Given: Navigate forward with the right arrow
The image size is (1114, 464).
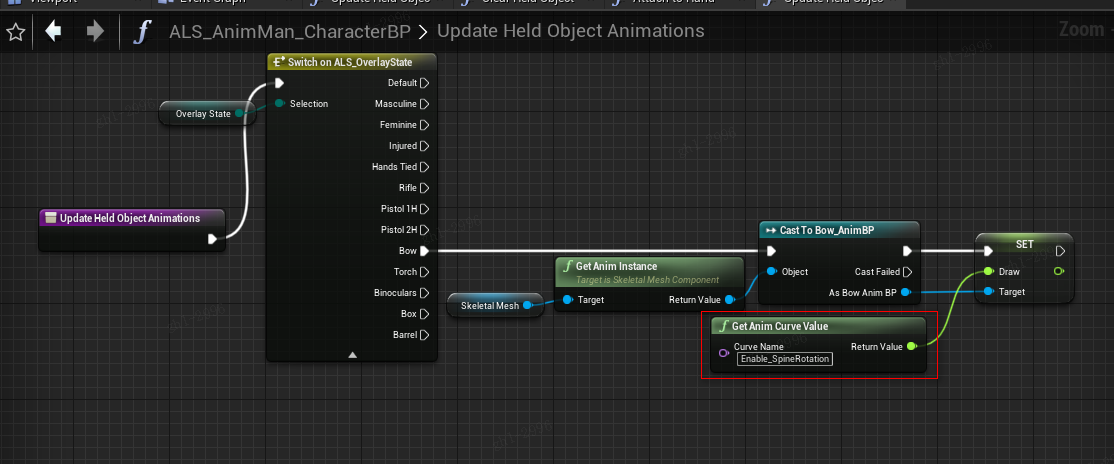Looking at the screenshot, I should point(95,32).
